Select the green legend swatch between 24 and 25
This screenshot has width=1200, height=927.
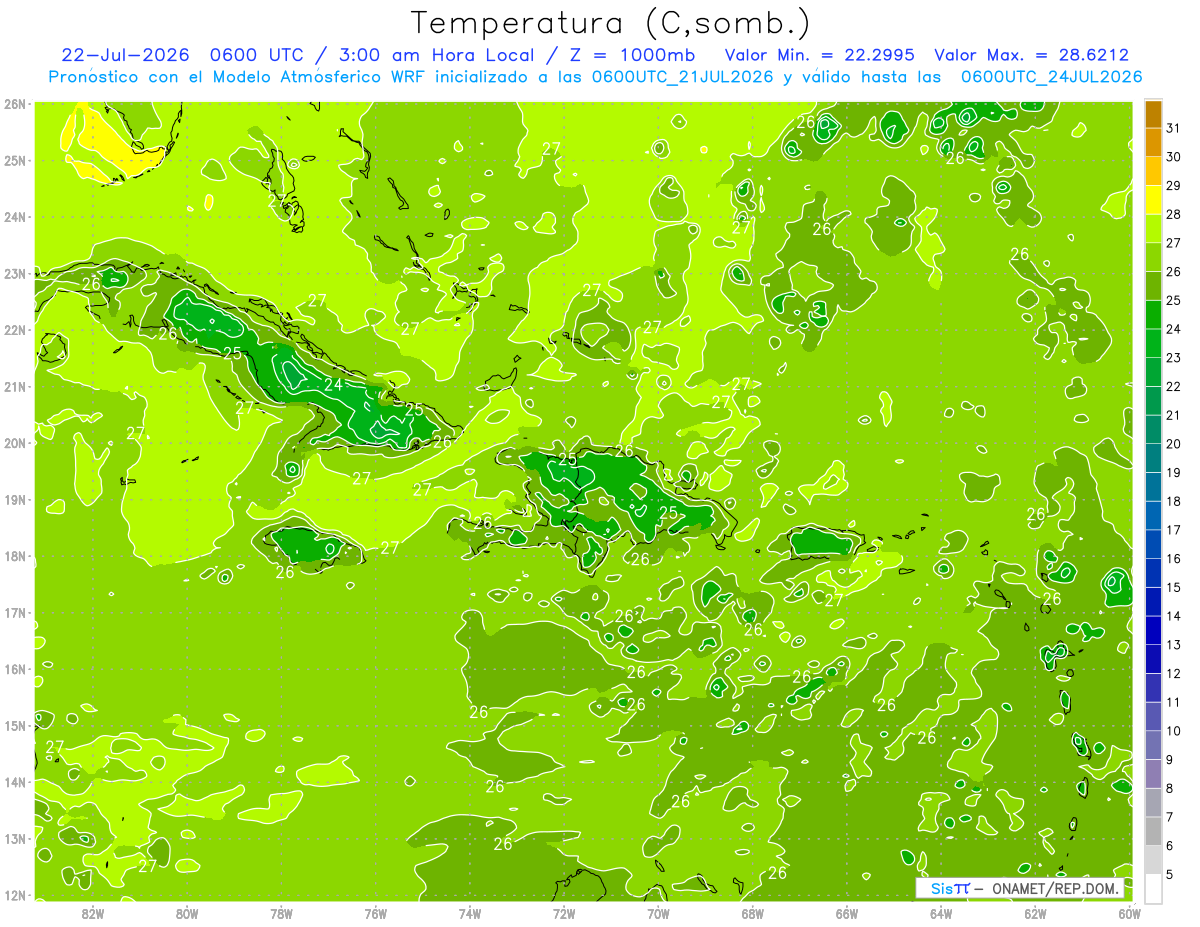[1153, 314]
